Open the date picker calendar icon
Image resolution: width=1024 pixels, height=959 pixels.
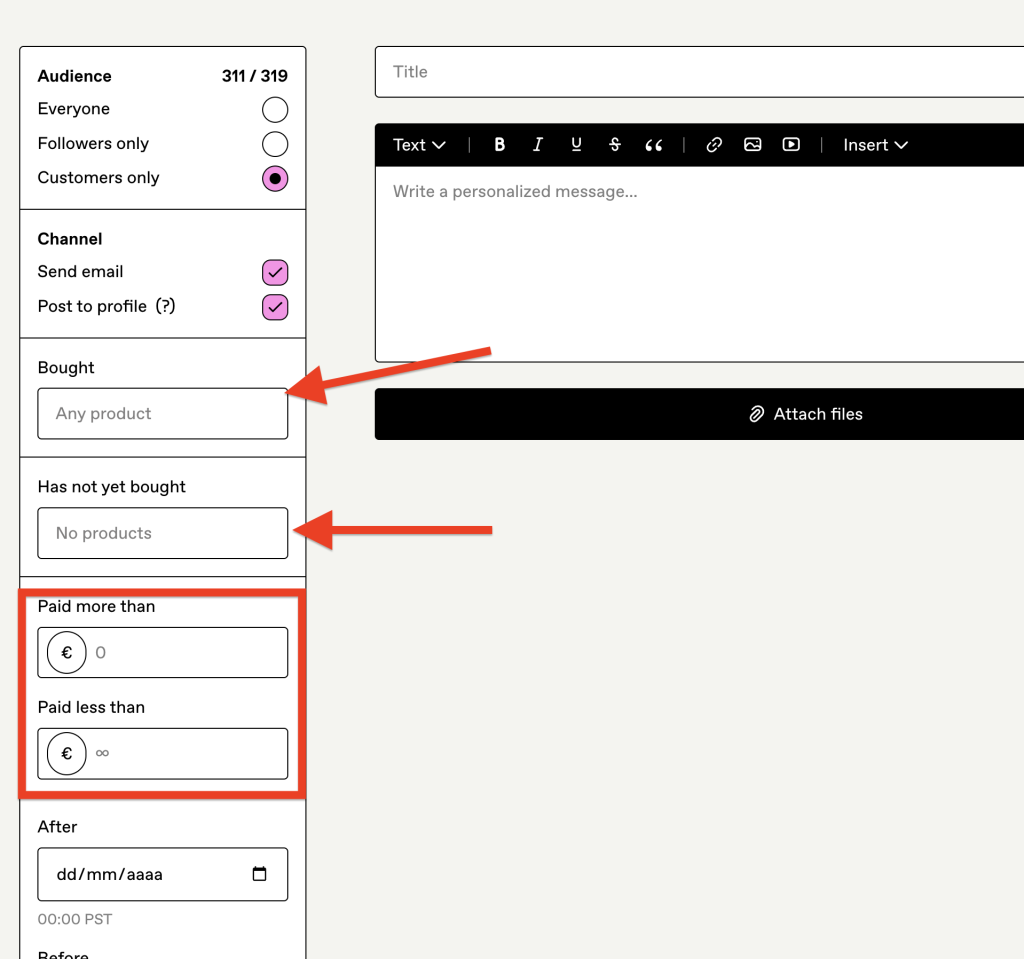(260, 874)
